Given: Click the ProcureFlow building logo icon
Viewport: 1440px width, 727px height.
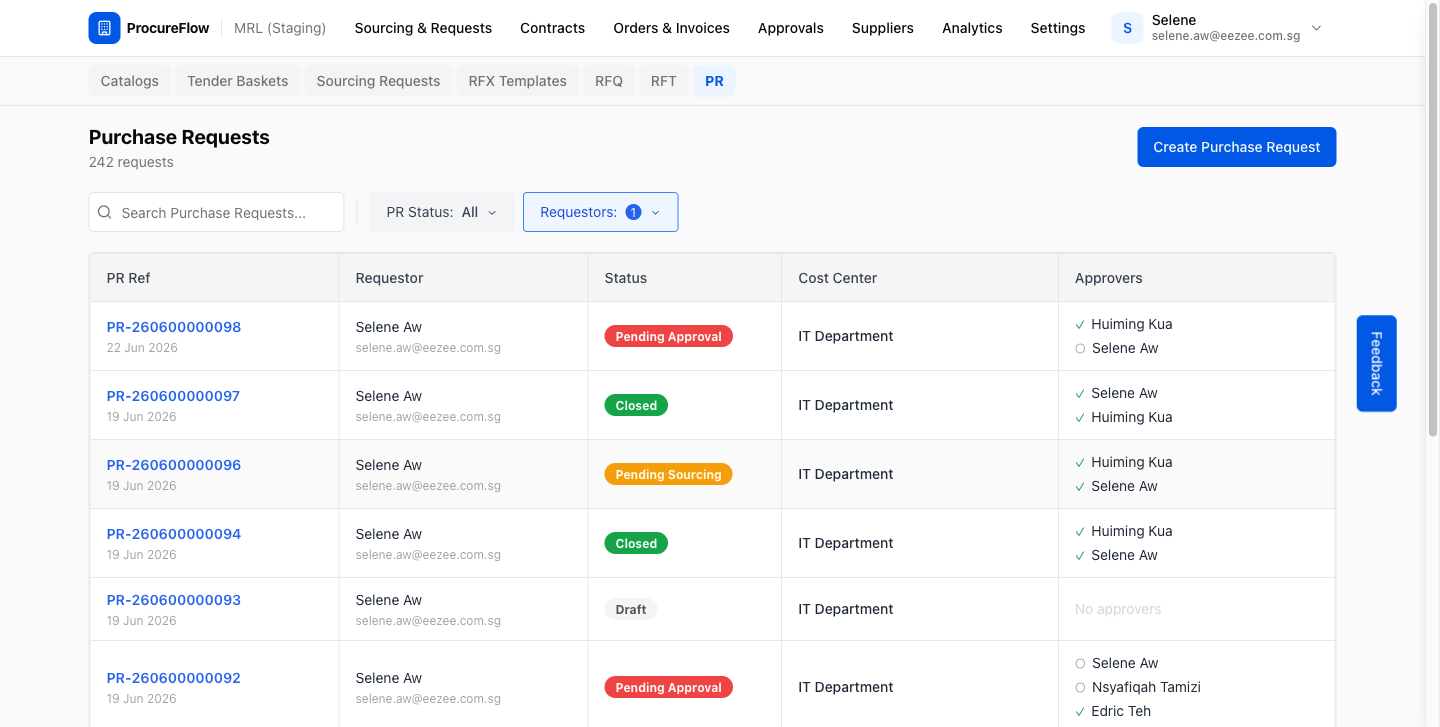Looking at the screenshot, I should click(x=105, y=28).
